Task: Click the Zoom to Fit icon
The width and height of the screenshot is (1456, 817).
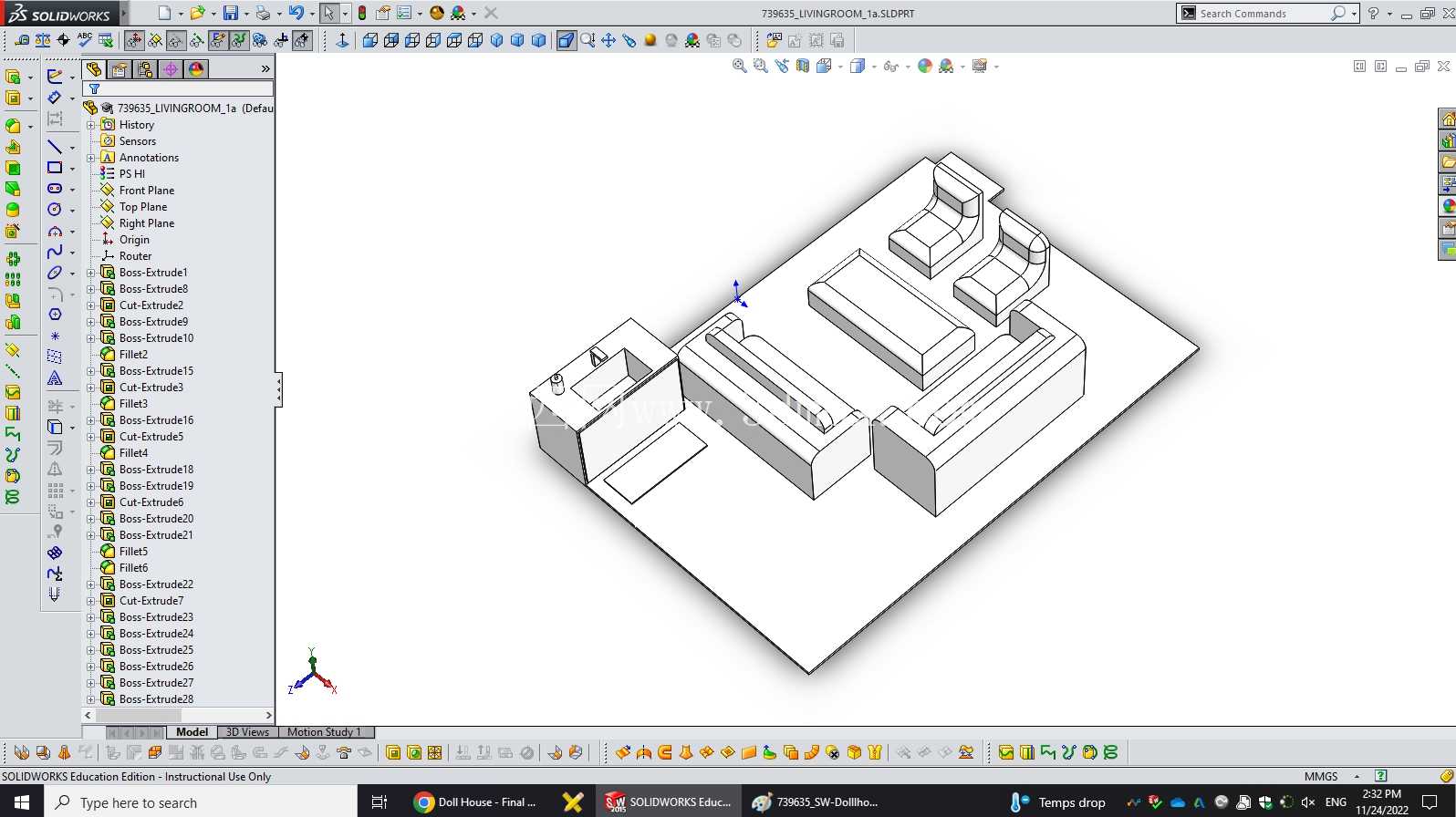Action: tap(740, 66)
